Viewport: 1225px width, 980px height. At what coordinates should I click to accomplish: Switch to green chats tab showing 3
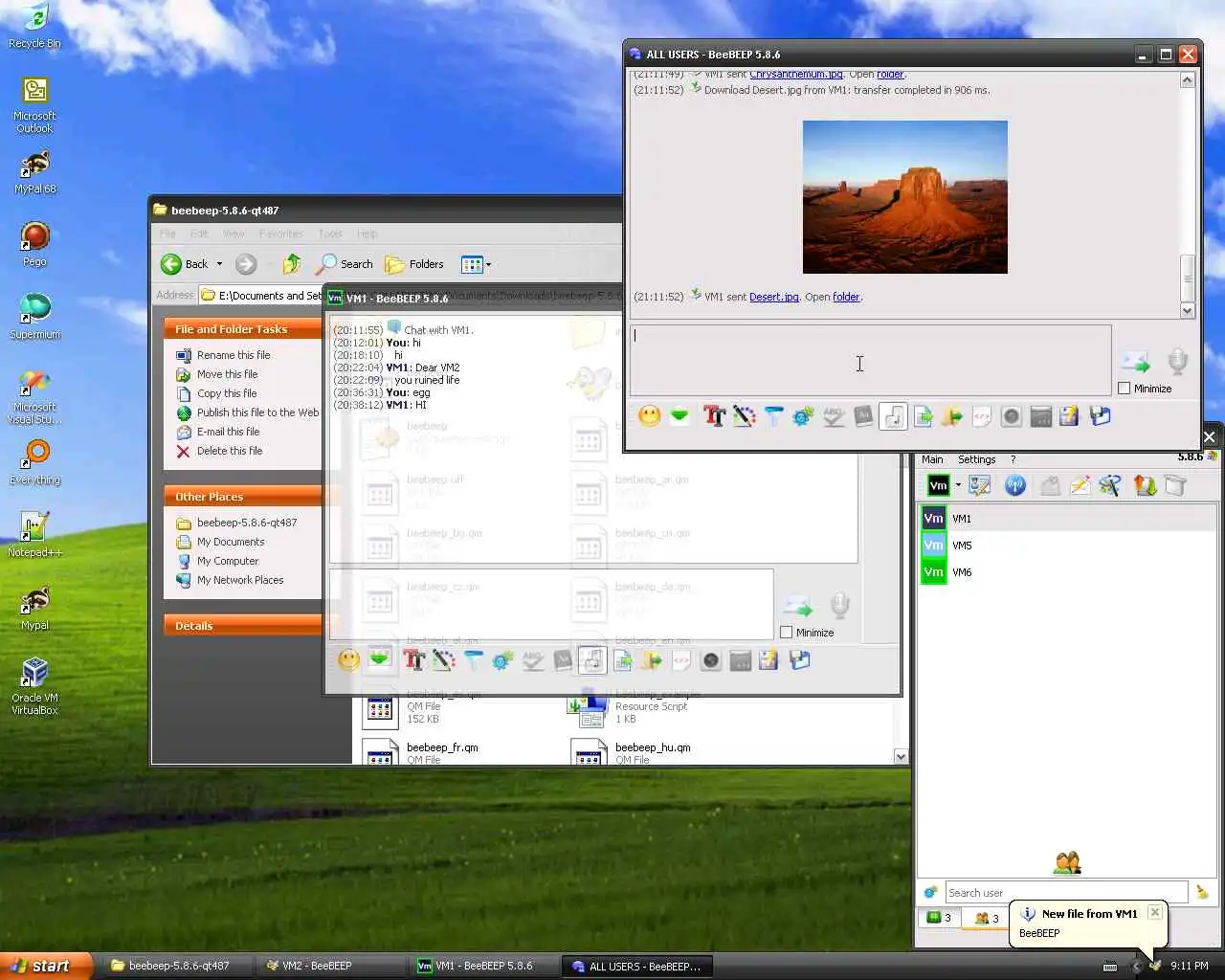939,918
